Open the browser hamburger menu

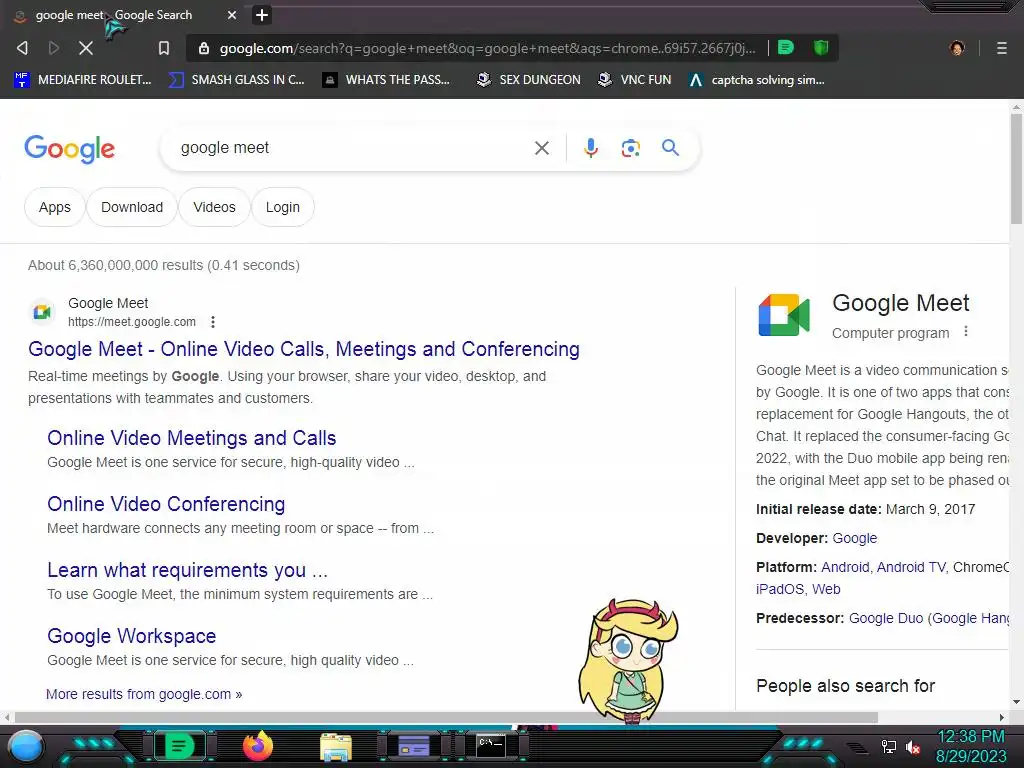coord(1001,48)
